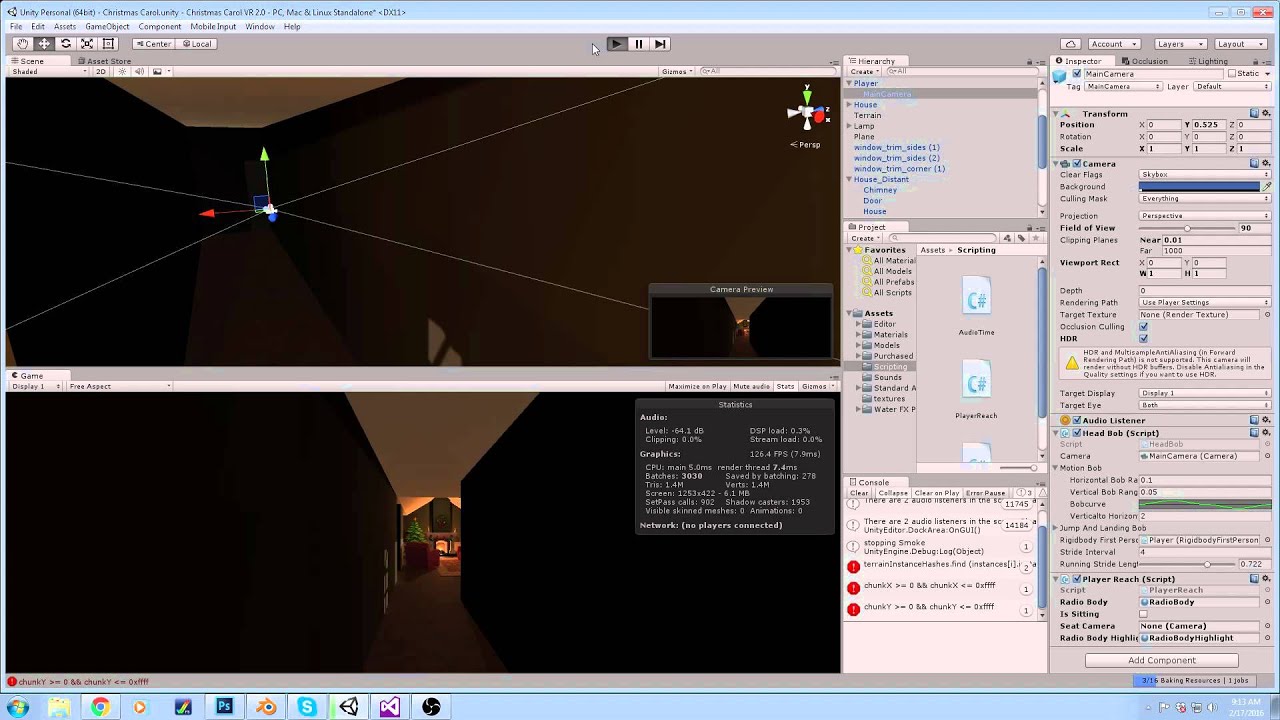The width and height of the screenshot is (1280, 720).
Task: Select the Rotate tool in toolbar
Action: 66,44
